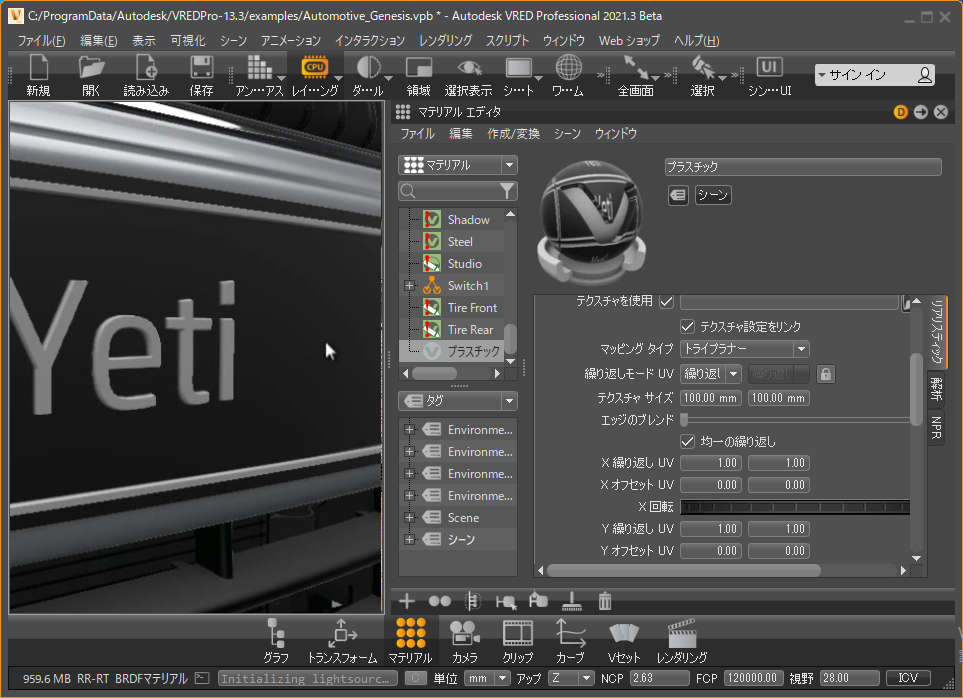The image size is (963, 698).
Task: Click the filter funnel icon in material search
Action: tap(507, 192)
